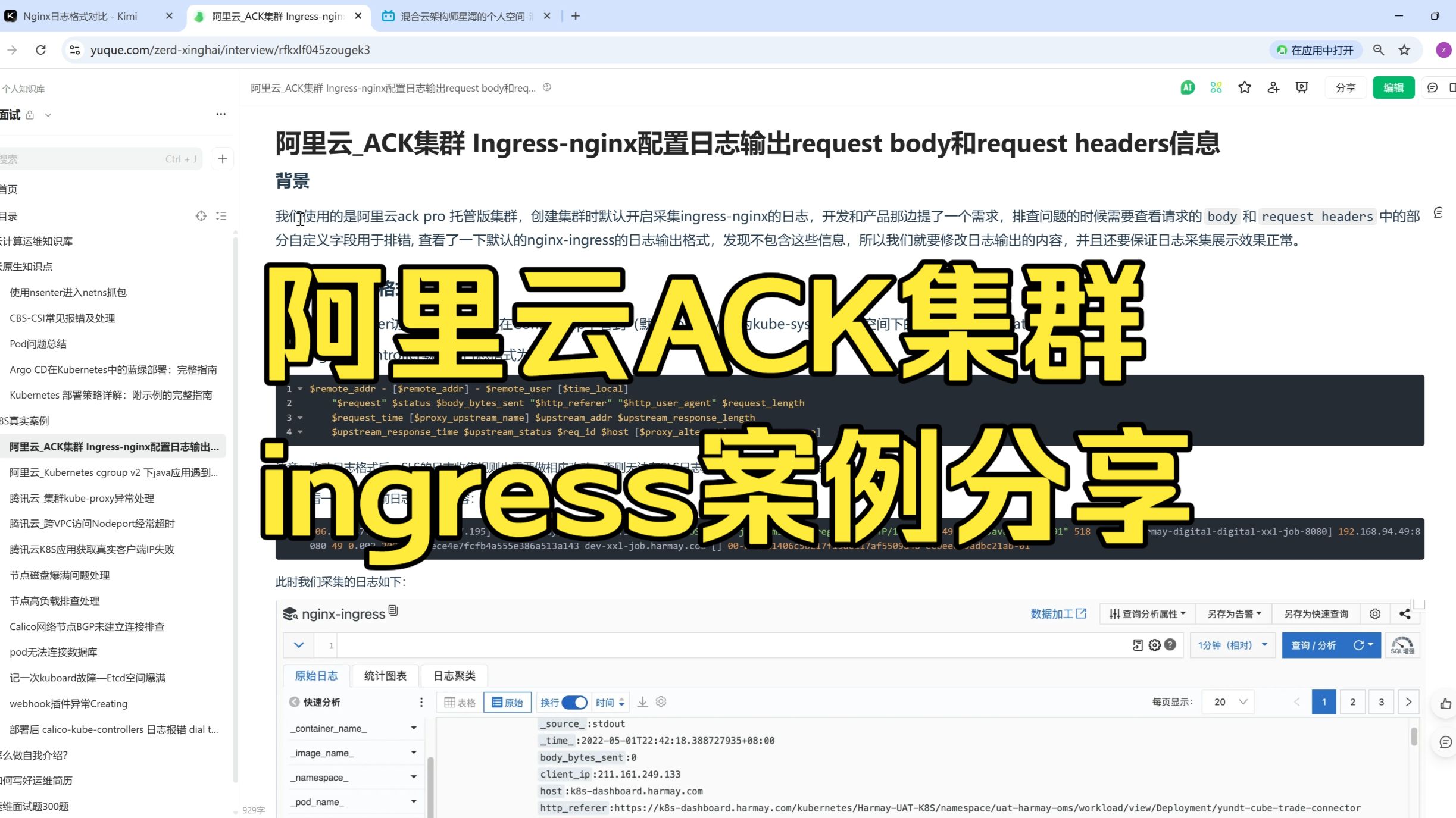Go to the next page arrow of logs

click(x=1408, y=702)
